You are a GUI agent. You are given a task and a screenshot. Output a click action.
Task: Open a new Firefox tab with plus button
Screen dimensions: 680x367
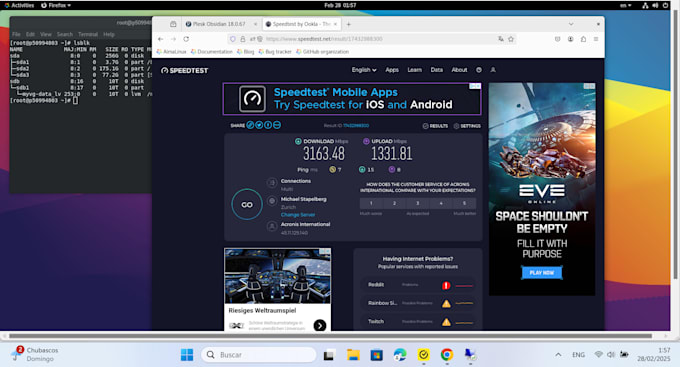click(x=348, y=24)
